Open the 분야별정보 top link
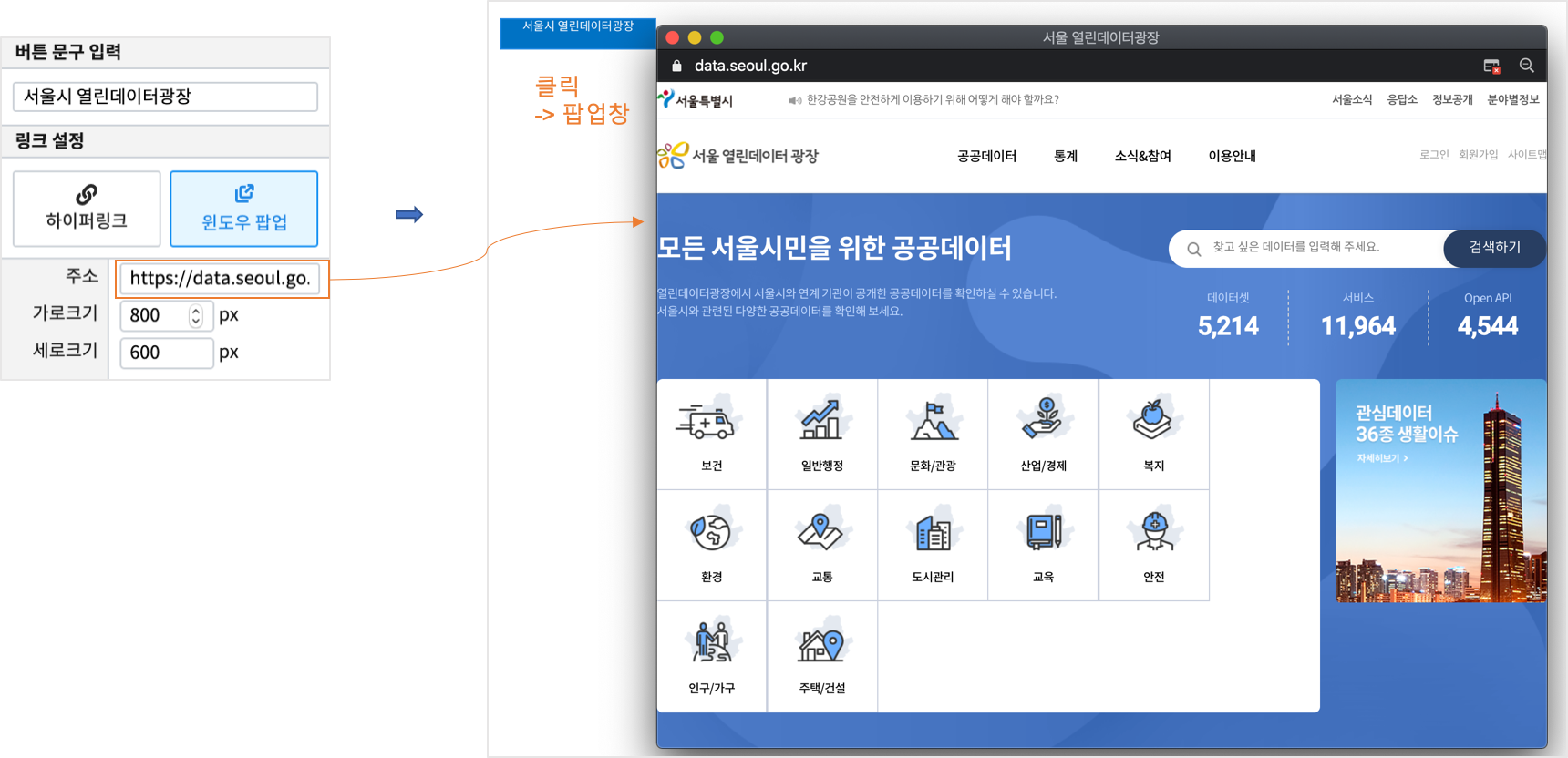 point(1512,99)
